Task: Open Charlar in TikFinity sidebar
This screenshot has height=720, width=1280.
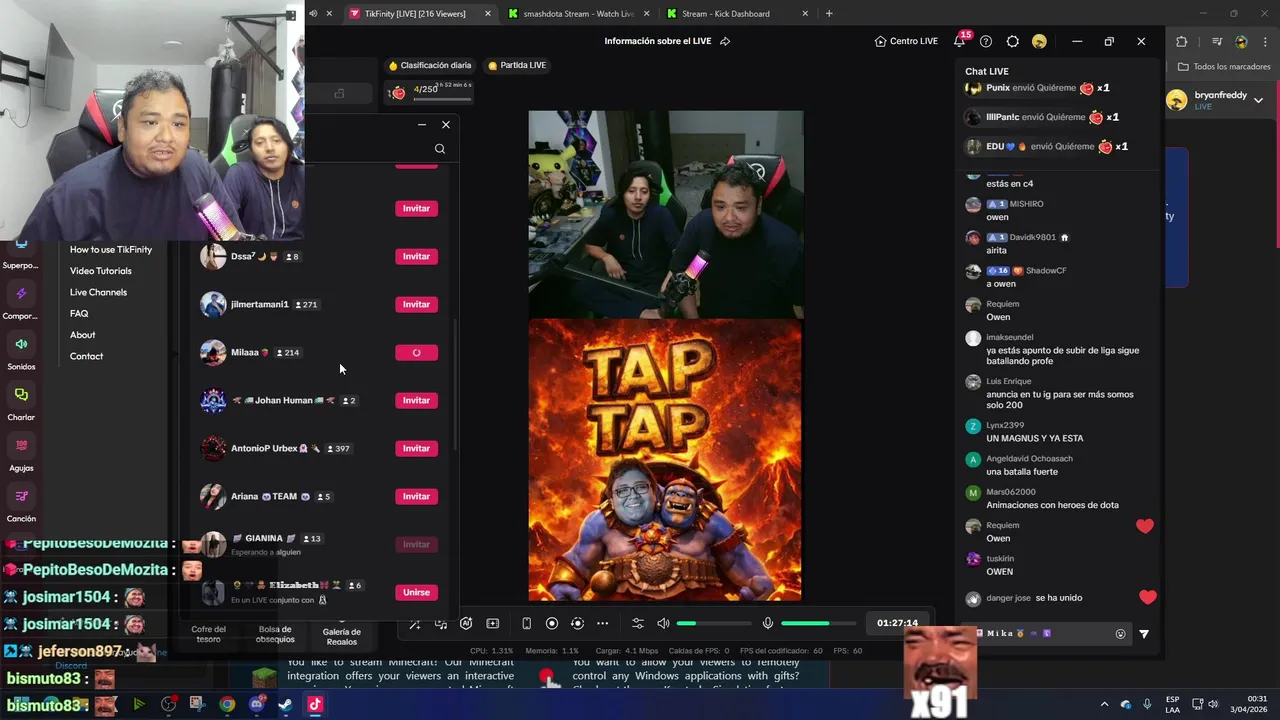Action: (21, 403)
